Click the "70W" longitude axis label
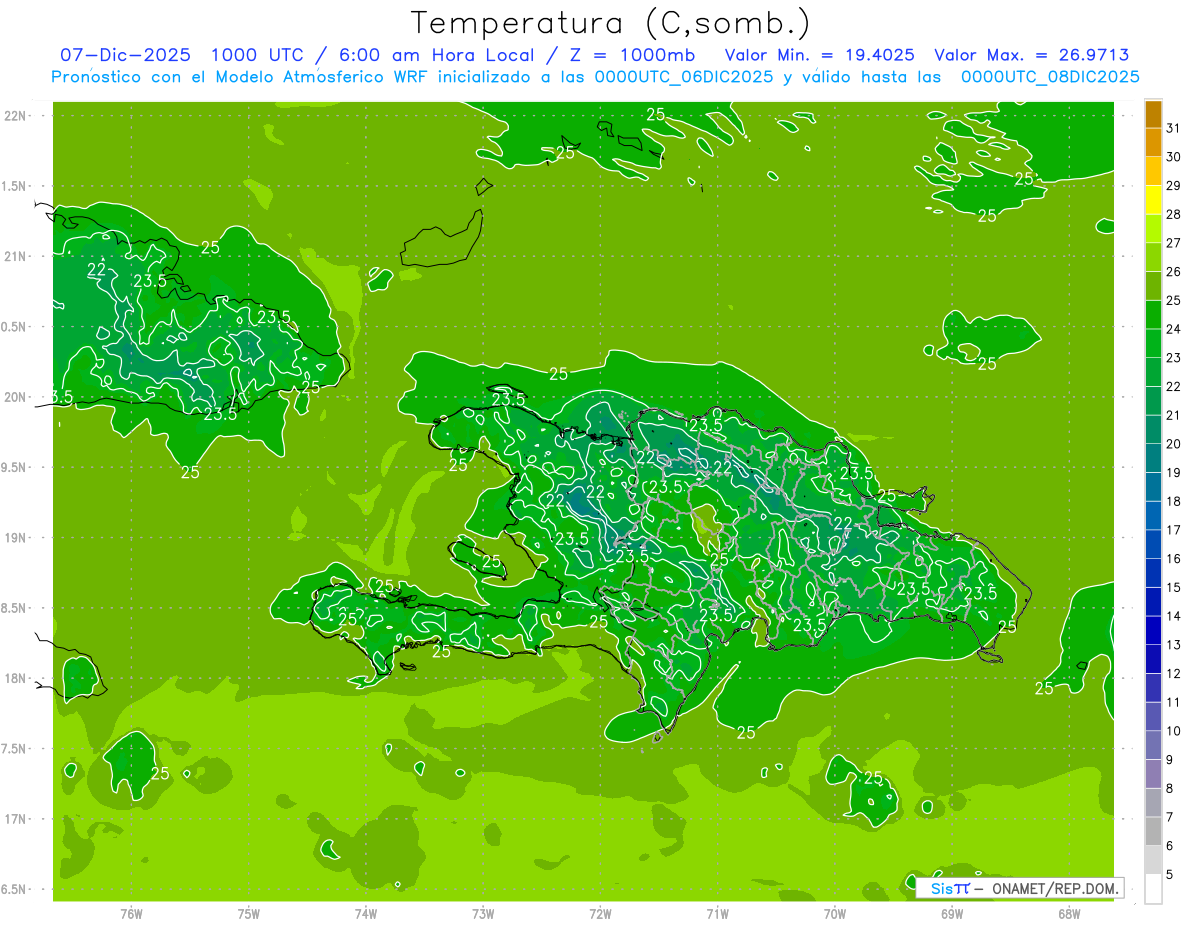Image resolution: width=1200 pixels, height=927 pixels. pos(835,914)
